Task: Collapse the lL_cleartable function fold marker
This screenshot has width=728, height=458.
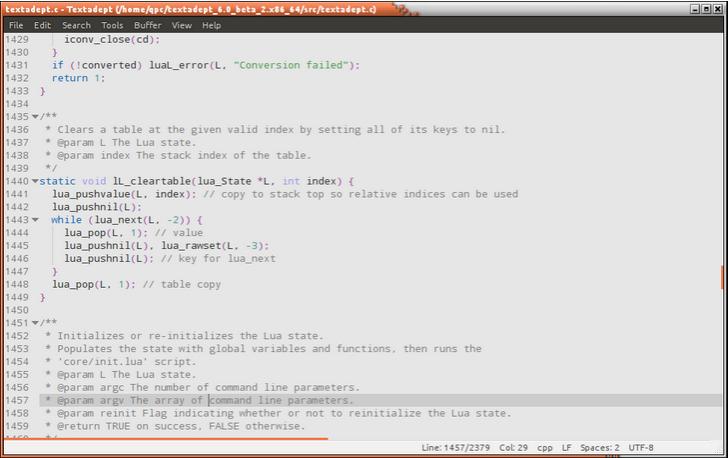Action: click(x=35, y=181)
